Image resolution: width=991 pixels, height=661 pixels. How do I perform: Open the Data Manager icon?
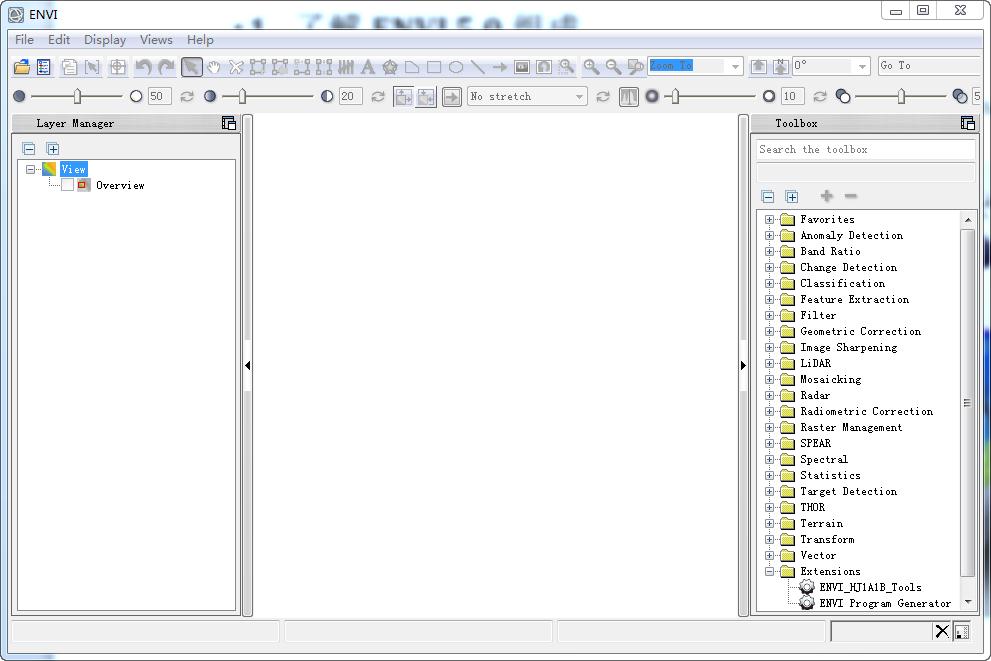click(x=44, y=66)
